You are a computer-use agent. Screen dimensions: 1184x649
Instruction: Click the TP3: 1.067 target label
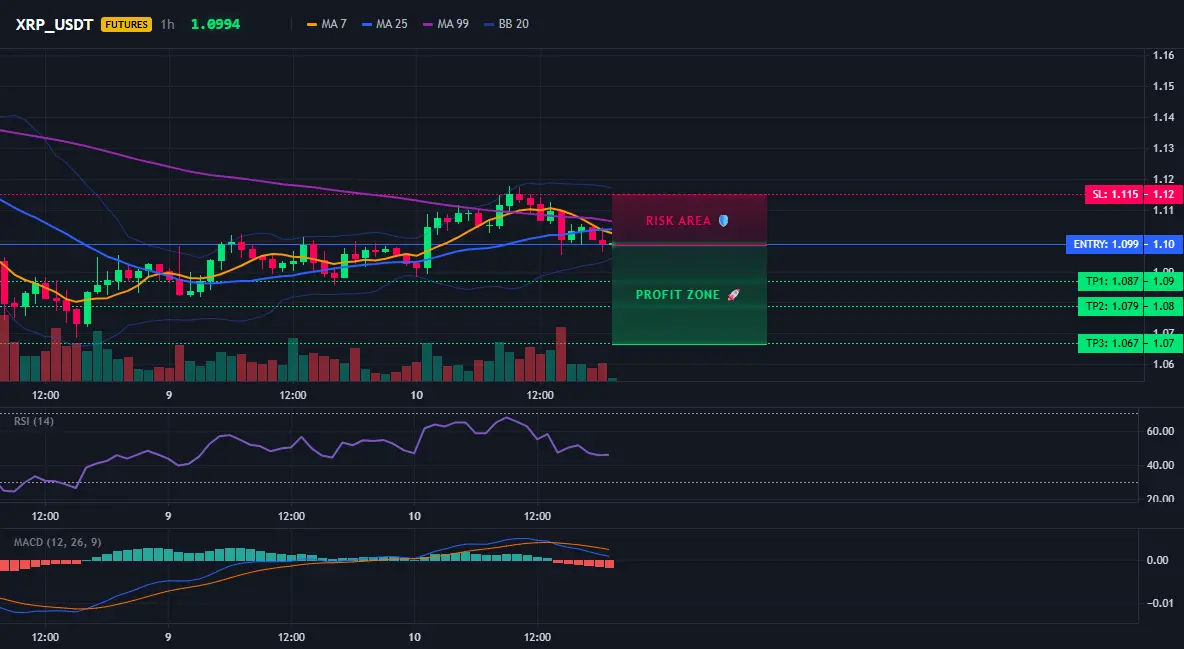click(x=1112, y=343)
